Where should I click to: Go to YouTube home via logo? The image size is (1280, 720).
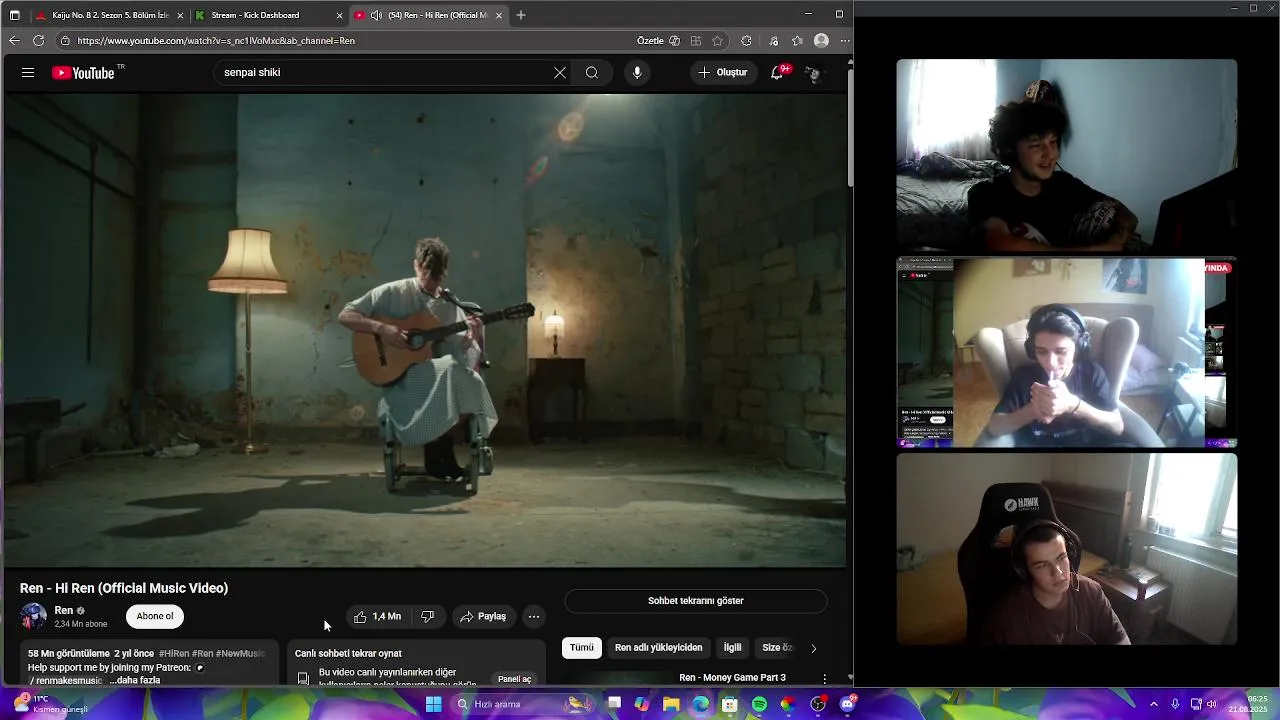(x=84, y=73)
